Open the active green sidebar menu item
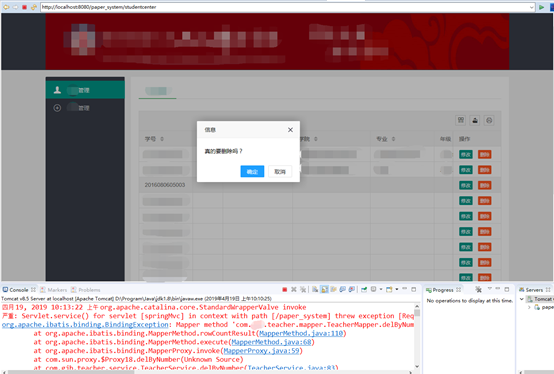Screen dimensions: 554x374 click(85, 90)
